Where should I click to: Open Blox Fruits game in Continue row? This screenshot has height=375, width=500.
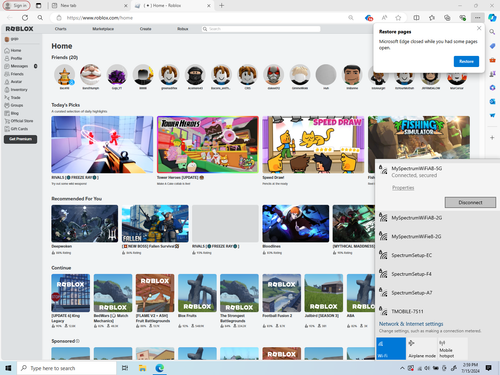(x=197, y=293)
